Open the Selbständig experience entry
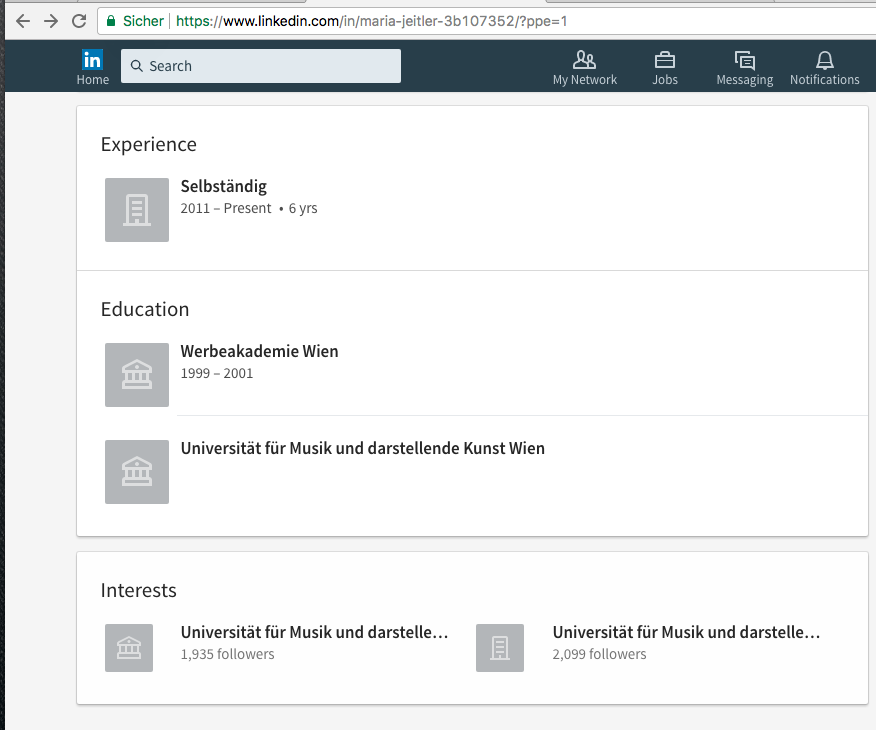Viewport: 876px width, 730px height. click(x=223, y=186)
